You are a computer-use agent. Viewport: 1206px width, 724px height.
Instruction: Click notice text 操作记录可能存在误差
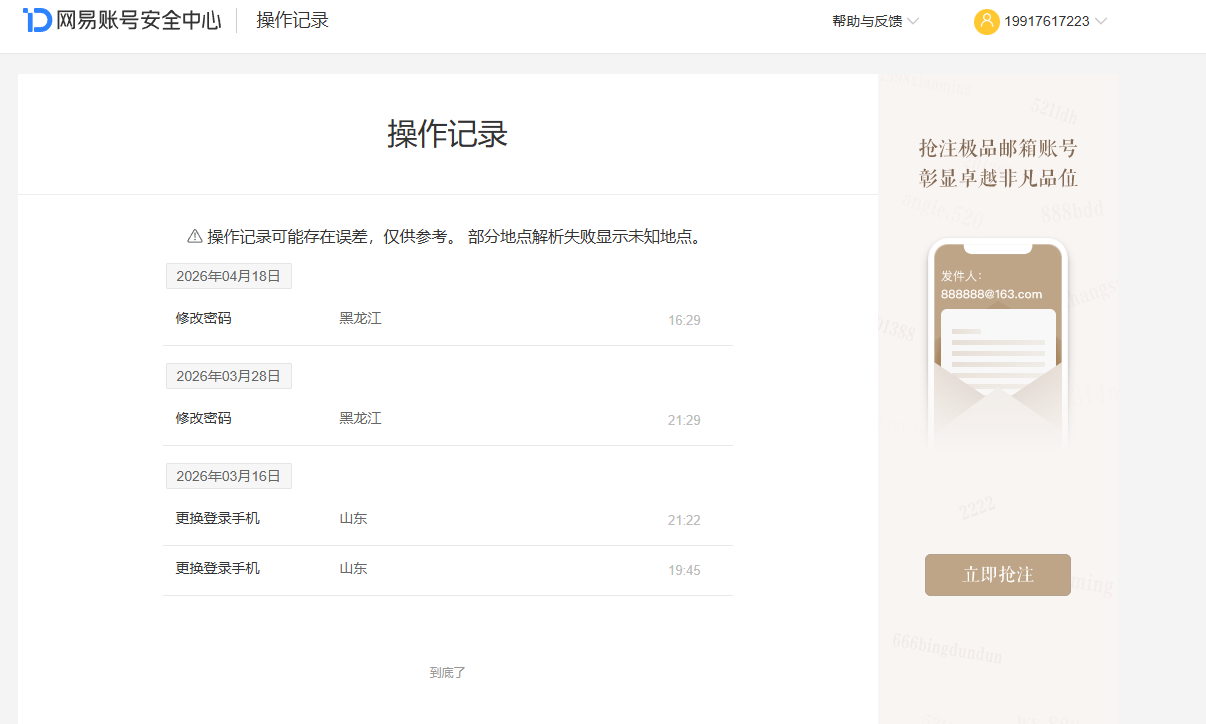pyautogui.click(x=288, y=237)
